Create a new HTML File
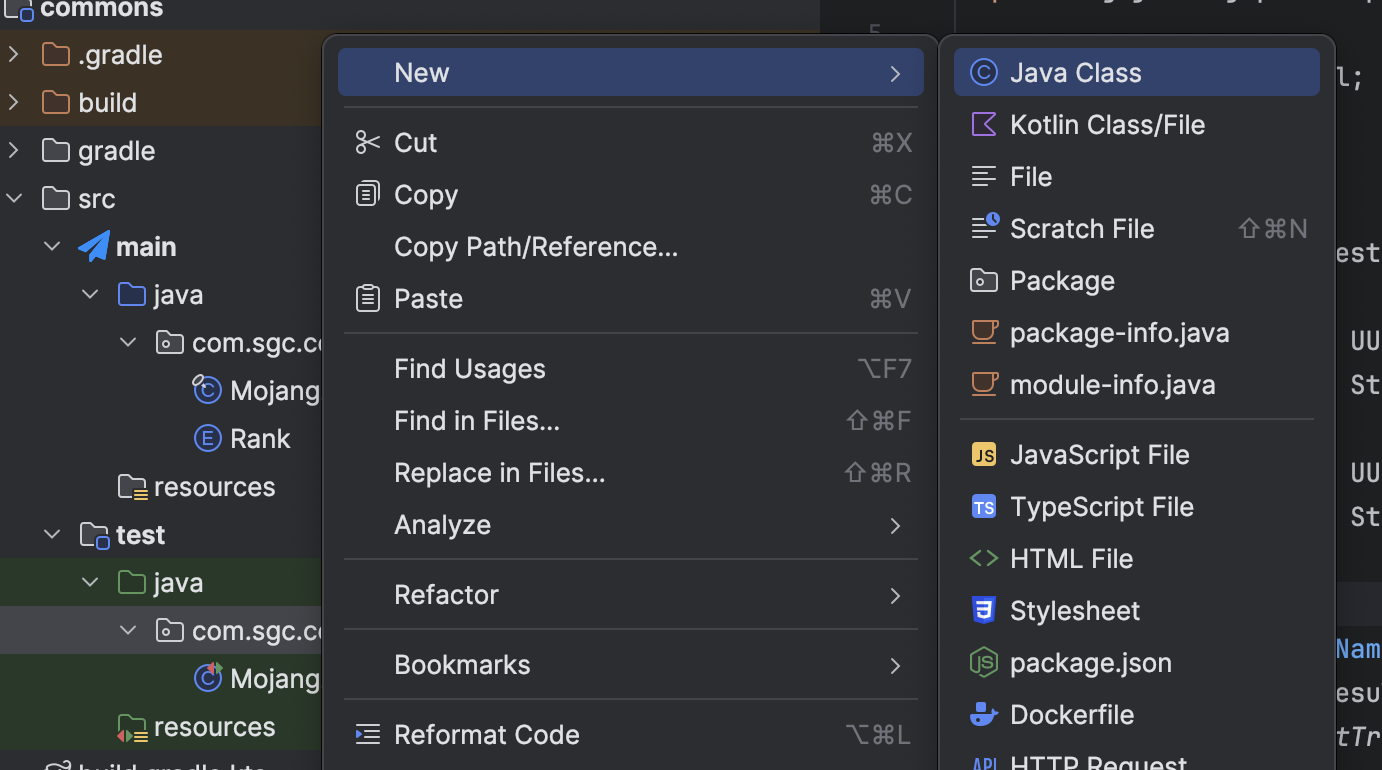This screenshot has width=1382, height=770. pyautogui.click(x=1071, y=559)
